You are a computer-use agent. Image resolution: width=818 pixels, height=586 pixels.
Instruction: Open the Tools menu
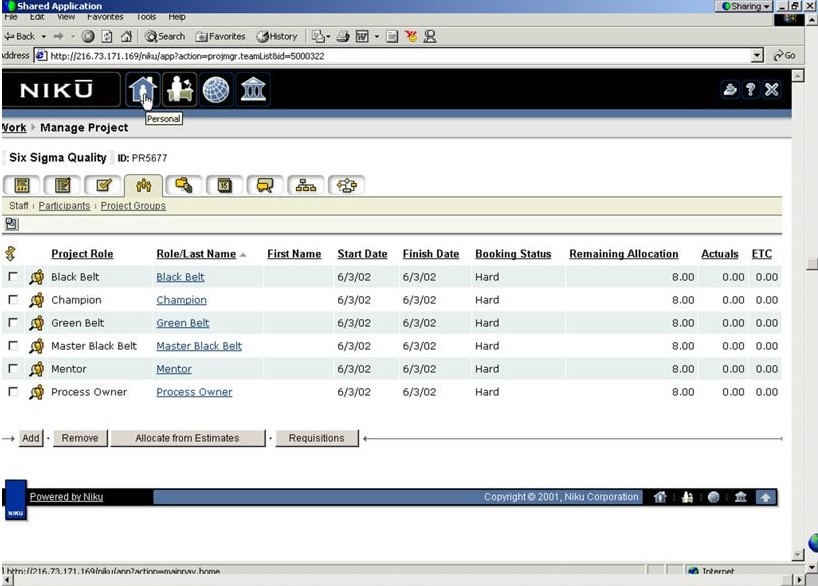146,17
